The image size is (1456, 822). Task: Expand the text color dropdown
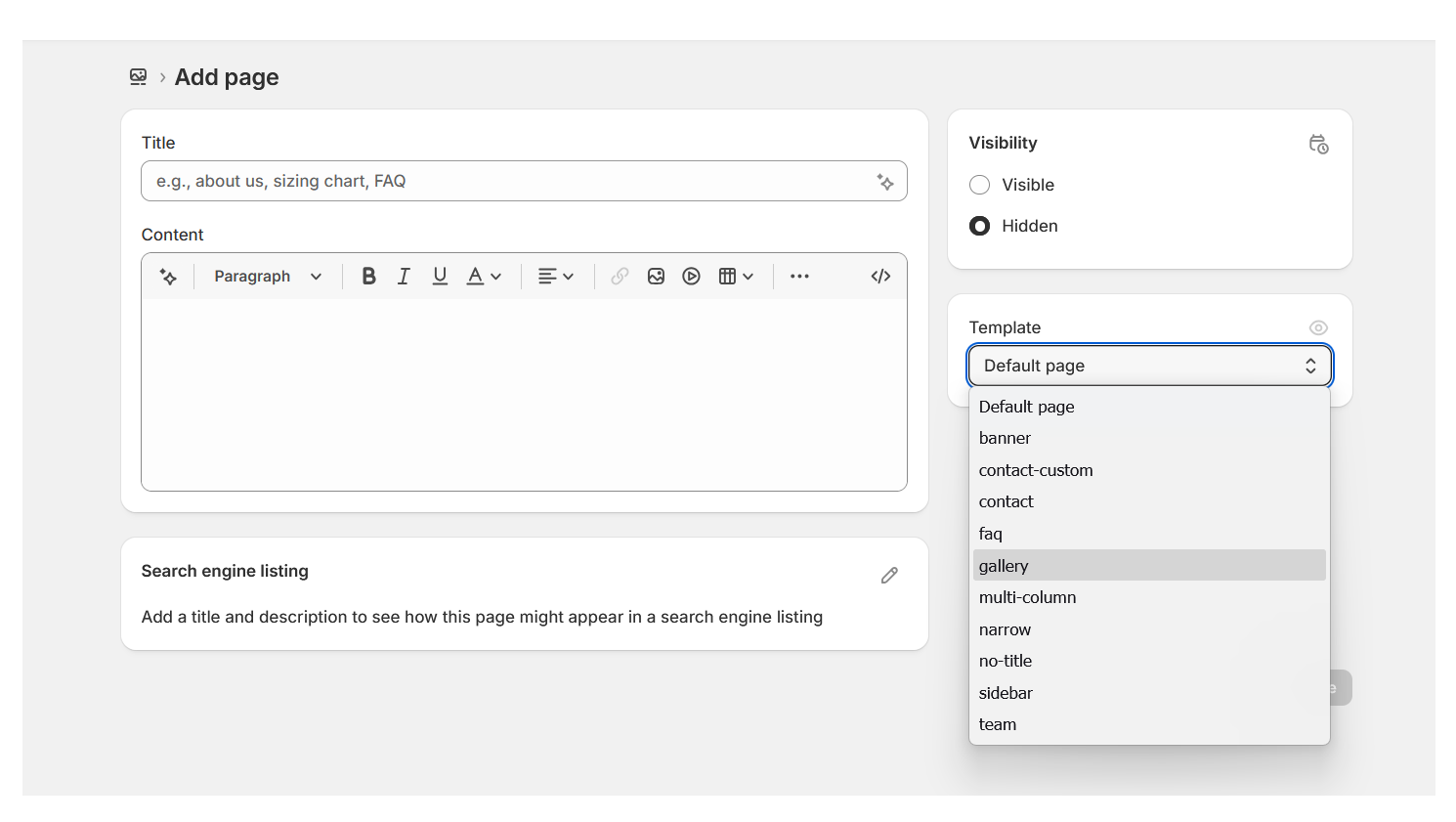click(484, 277)
